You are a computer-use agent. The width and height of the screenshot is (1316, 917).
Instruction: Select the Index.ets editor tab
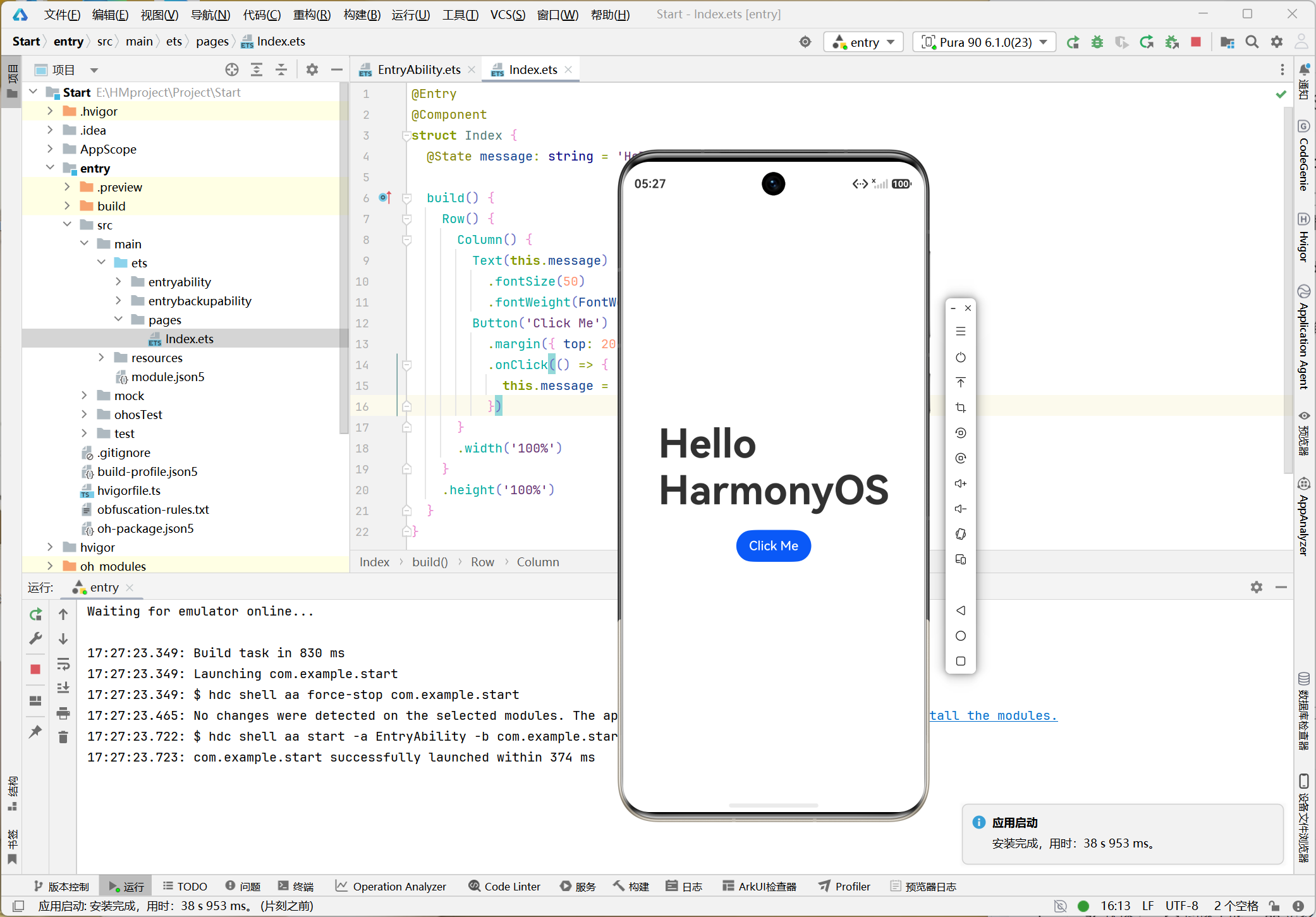click(x=532, y=70)
